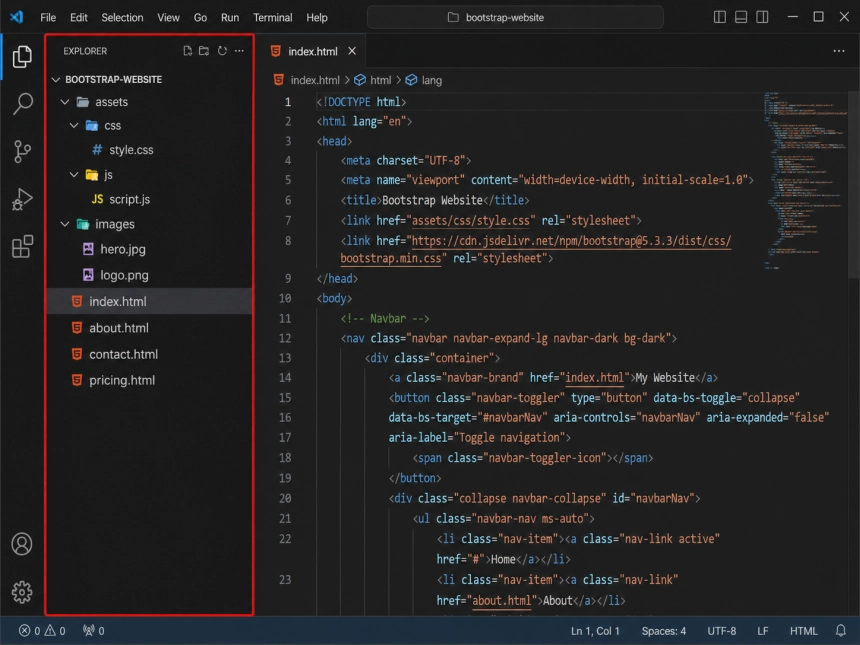The width and height of the screenshot is (860, 645).
Task: Follow the assets/css/style.css link in code
Action: tap(471, 220)
